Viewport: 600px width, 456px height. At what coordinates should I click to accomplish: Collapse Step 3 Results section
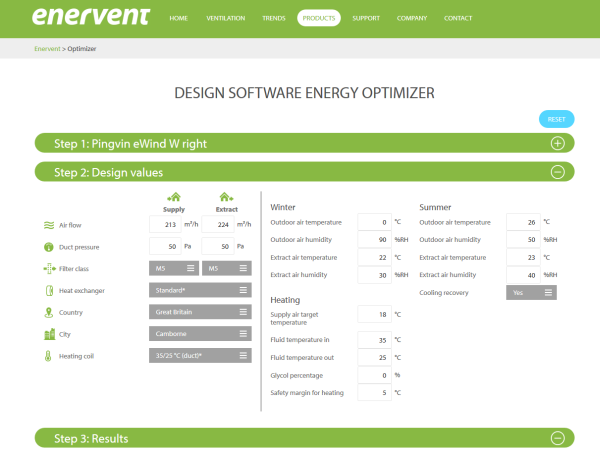(x=558, y=438)
